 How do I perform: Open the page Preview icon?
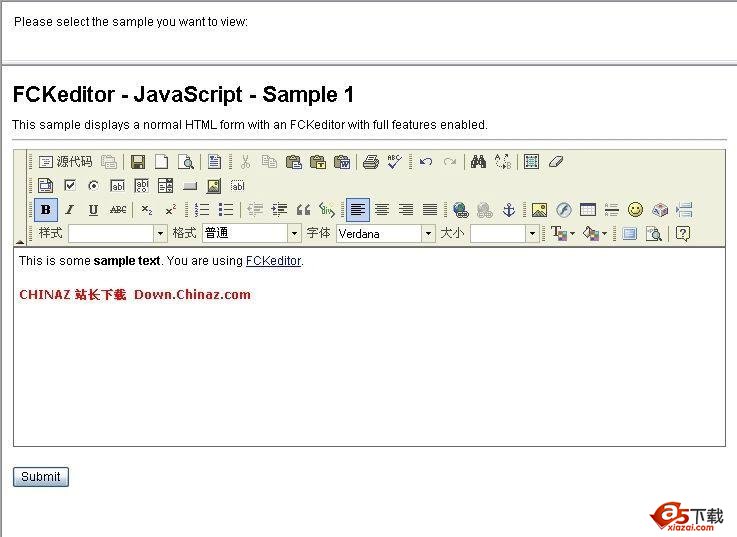click(x=186, y=162)
